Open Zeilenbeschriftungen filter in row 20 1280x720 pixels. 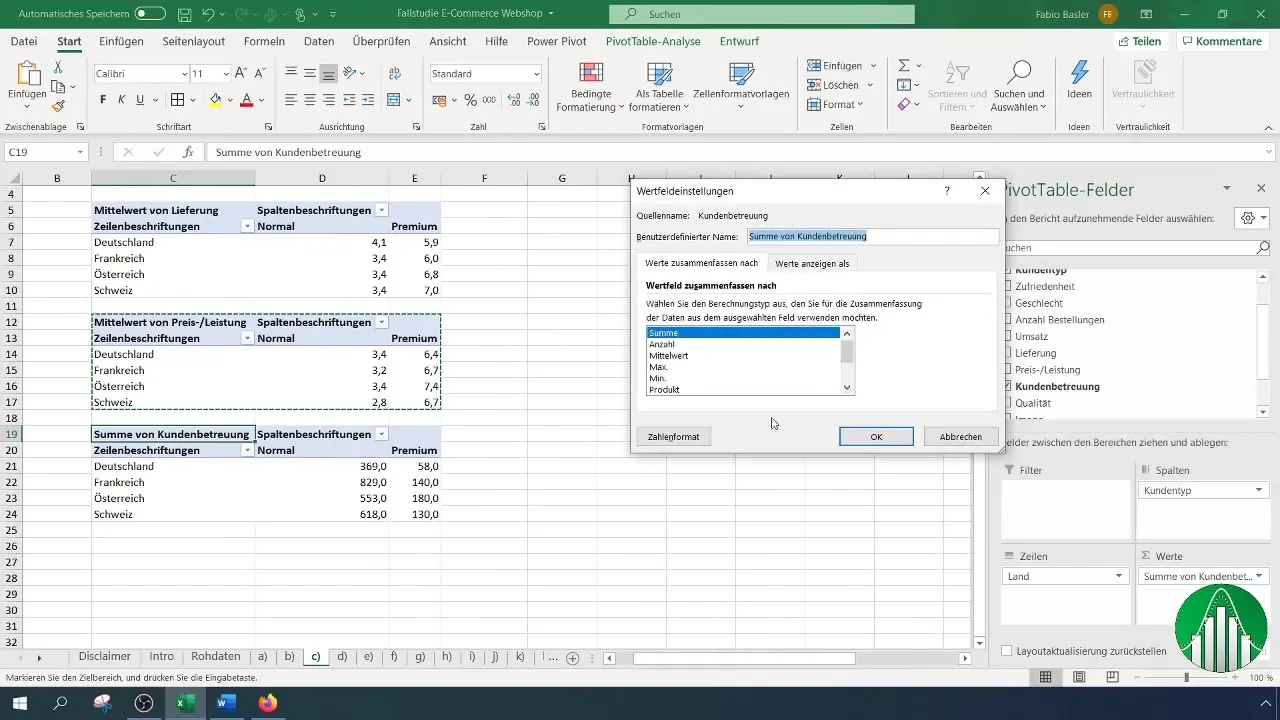tap(247, 451)
